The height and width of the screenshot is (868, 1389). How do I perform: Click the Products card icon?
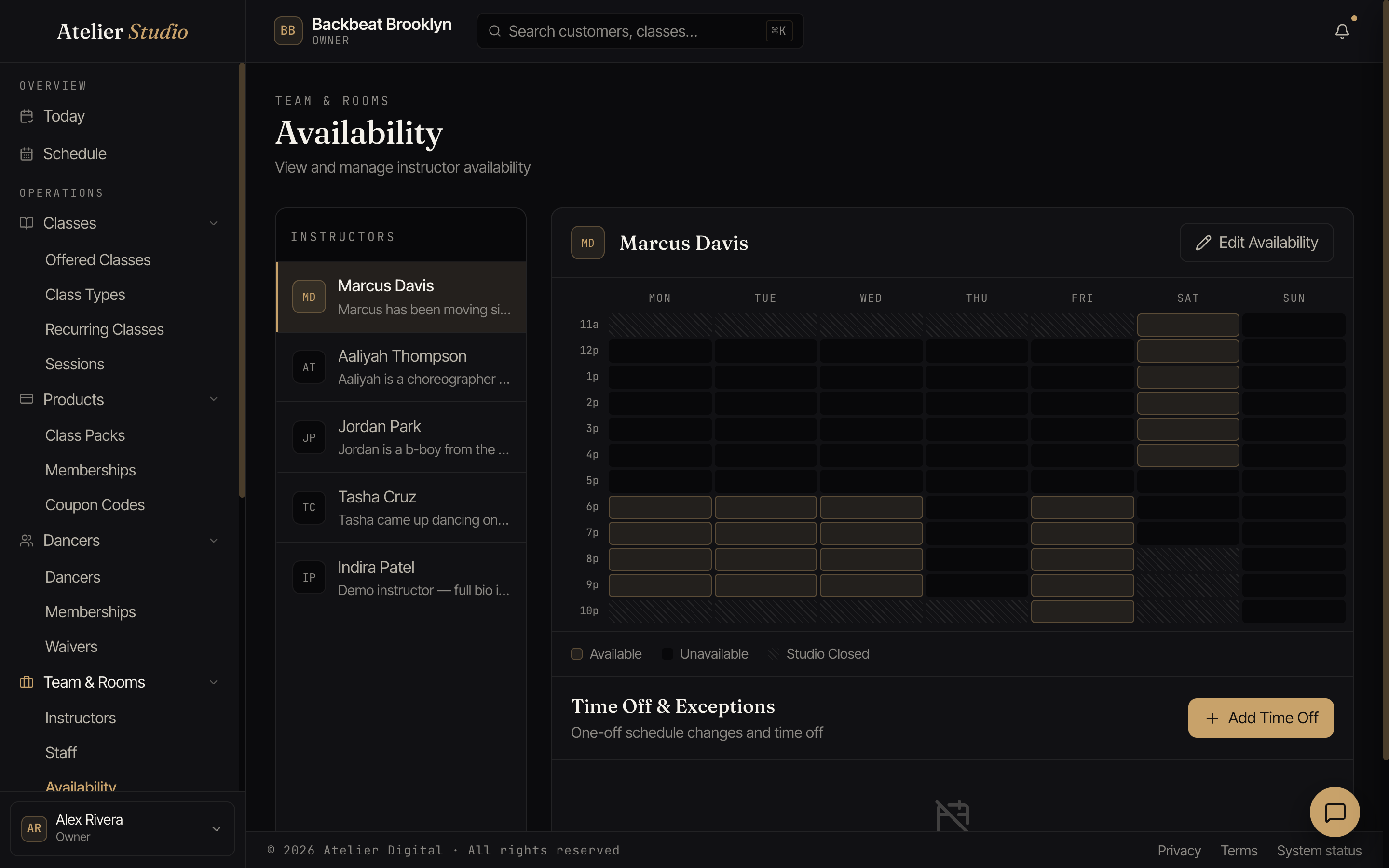(x=27, y=399)
